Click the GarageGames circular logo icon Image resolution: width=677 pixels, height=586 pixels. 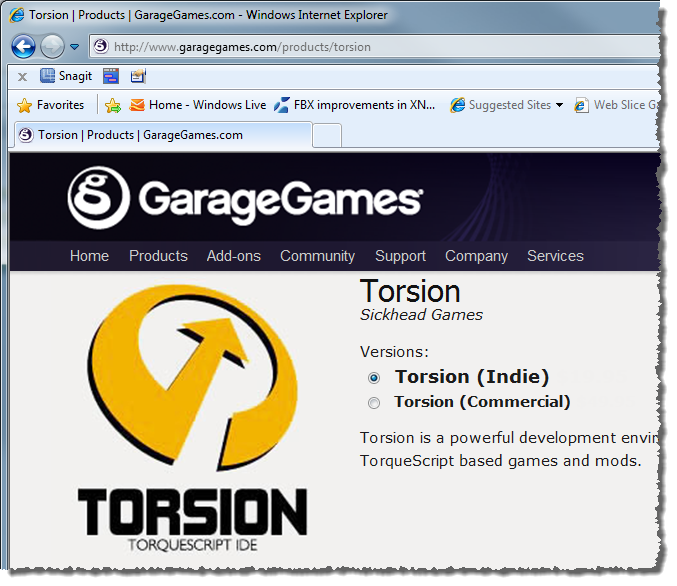coord(99,198)
